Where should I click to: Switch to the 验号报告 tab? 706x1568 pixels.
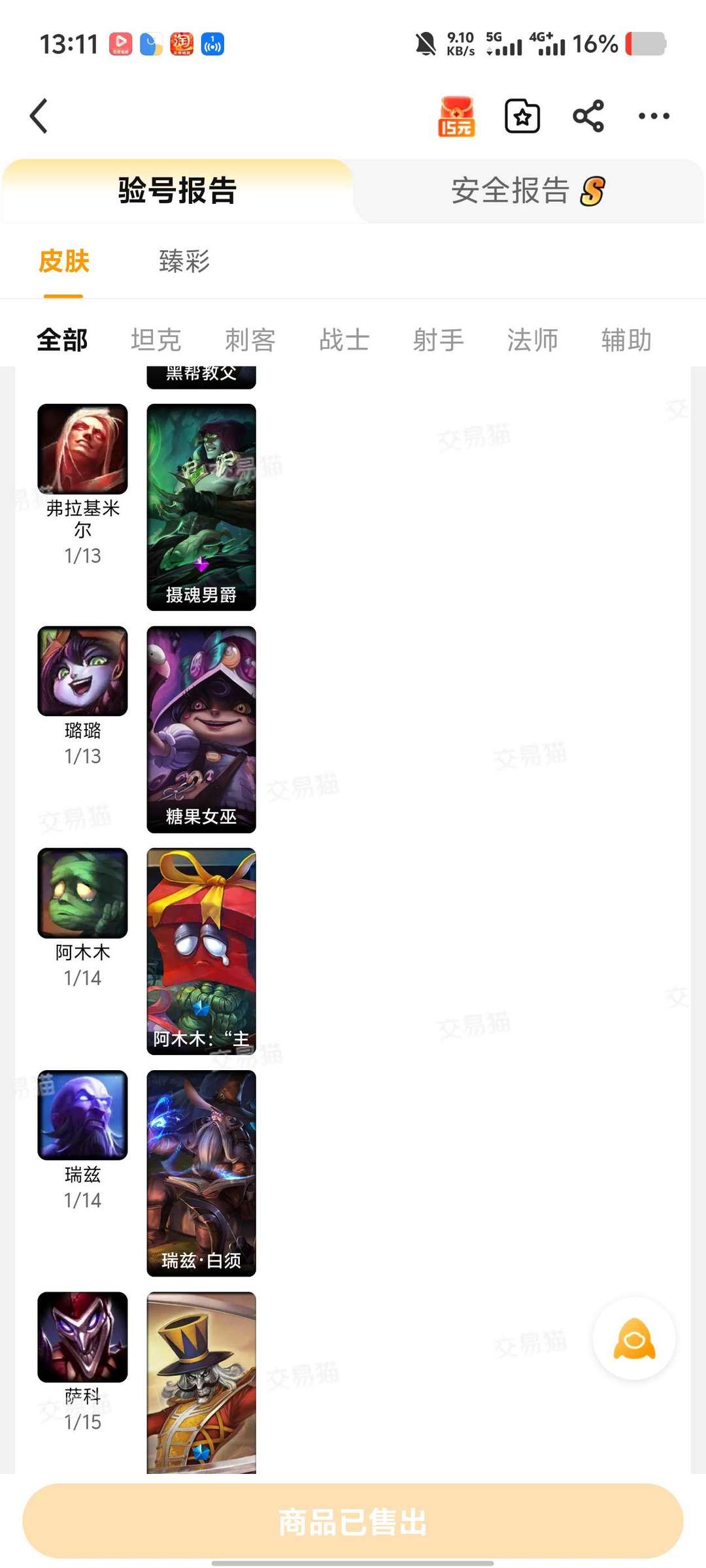(177, 191)
